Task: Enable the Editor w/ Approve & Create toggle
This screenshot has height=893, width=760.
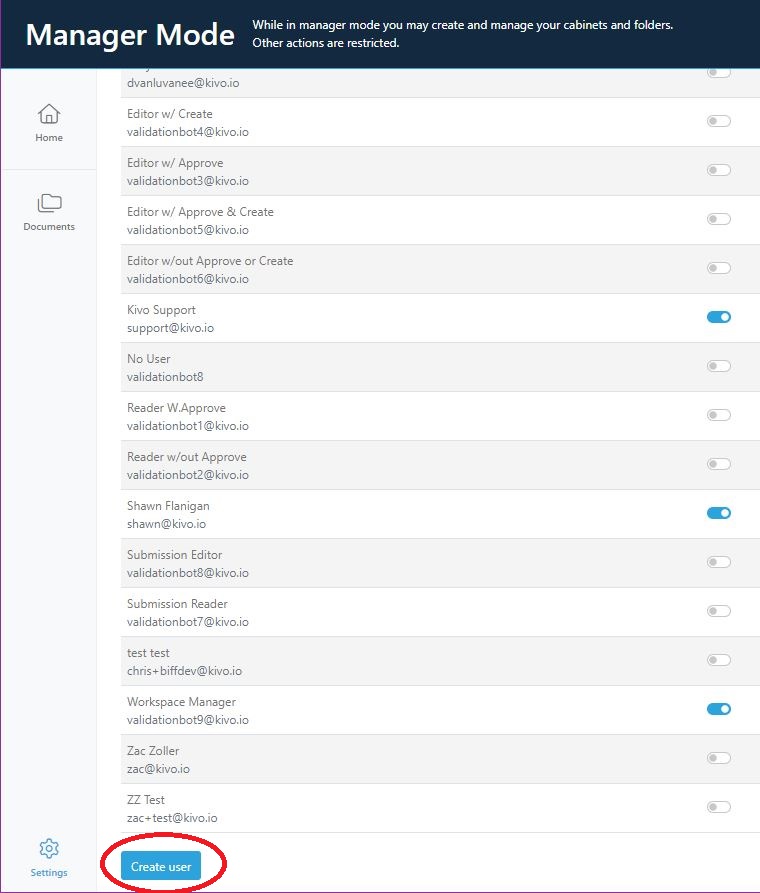Action: (x=718, y=218)
